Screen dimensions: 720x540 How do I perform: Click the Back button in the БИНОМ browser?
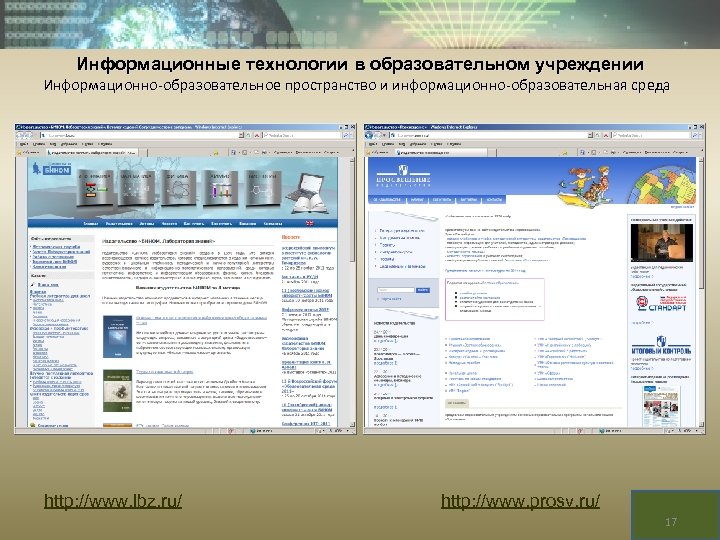(x=20, y=135)
